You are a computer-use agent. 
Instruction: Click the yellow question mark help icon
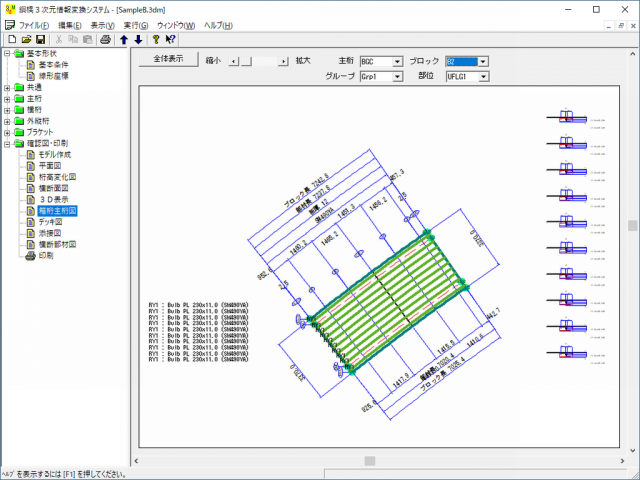[156, 39]
